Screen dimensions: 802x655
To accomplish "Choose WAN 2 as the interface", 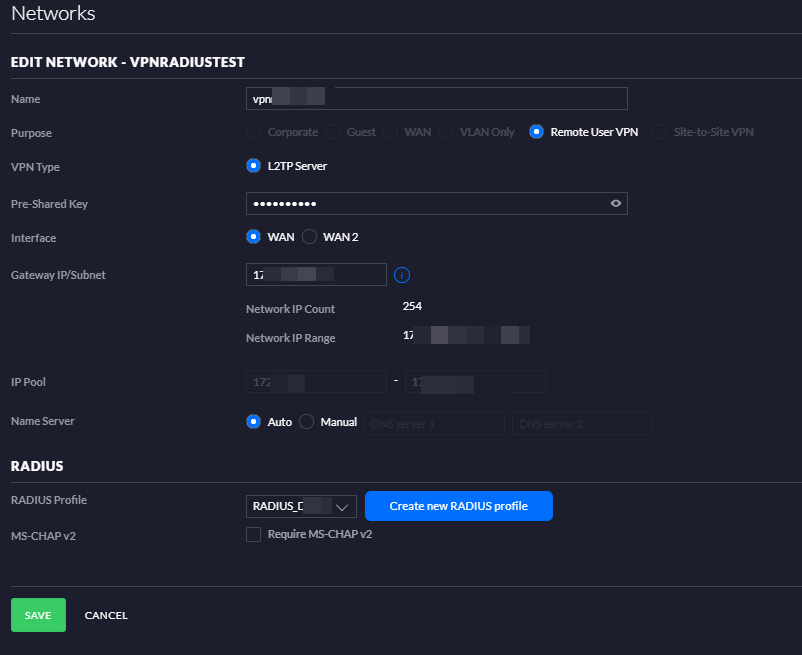I will 309,237.
